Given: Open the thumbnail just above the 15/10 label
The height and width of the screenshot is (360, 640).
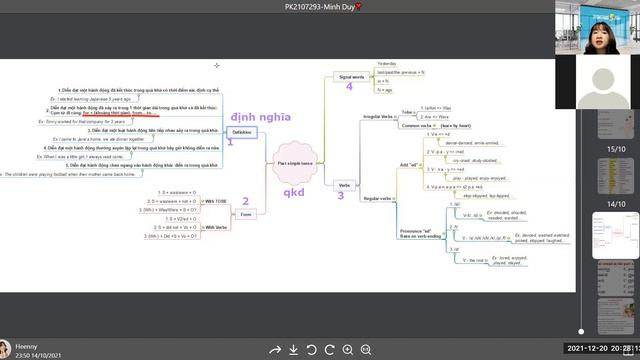Looking at the screenshot, I should [616, 124].
